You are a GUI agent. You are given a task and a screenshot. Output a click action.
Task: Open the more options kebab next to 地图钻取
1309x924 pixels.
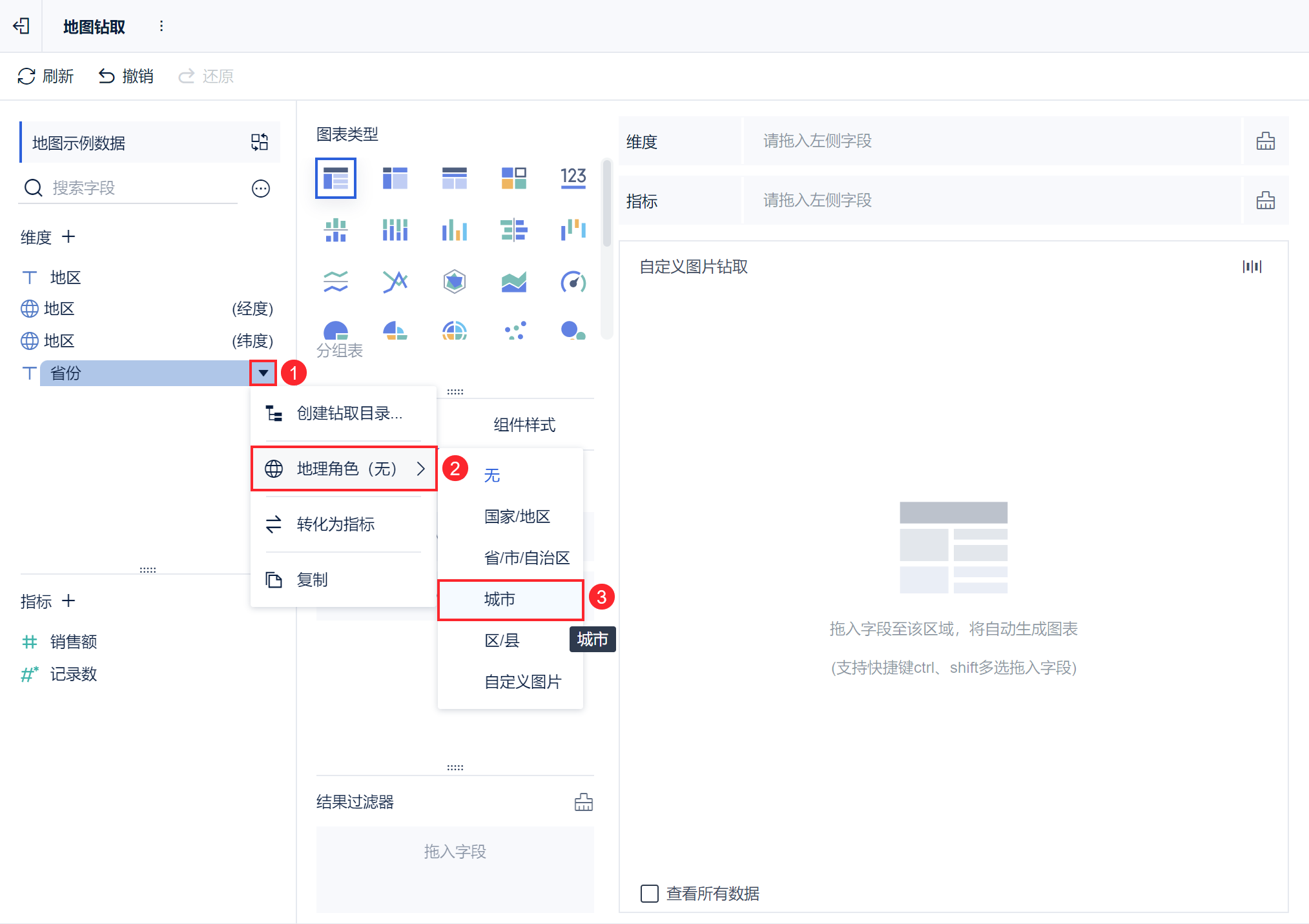[x=161, y=26]
